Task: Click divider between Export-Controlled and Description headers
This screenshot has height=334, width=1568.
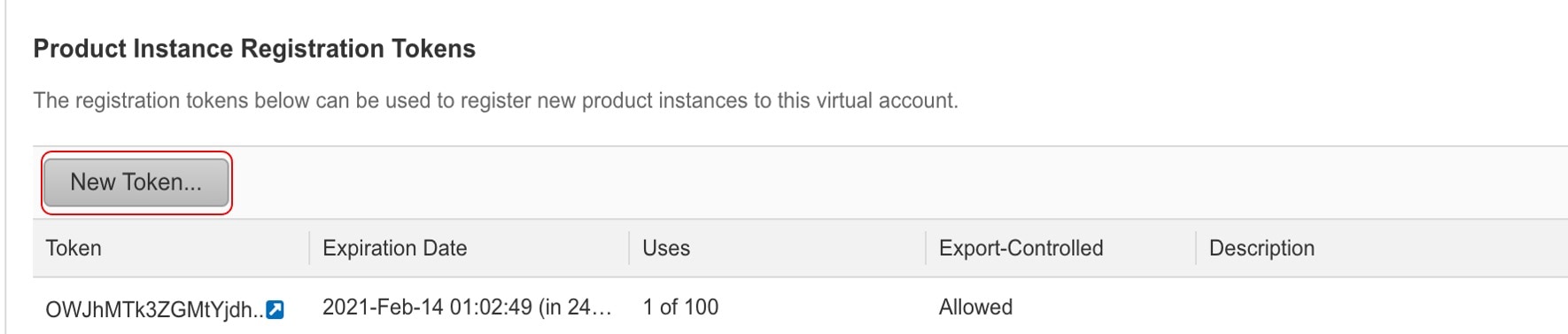Action: 1196,248
